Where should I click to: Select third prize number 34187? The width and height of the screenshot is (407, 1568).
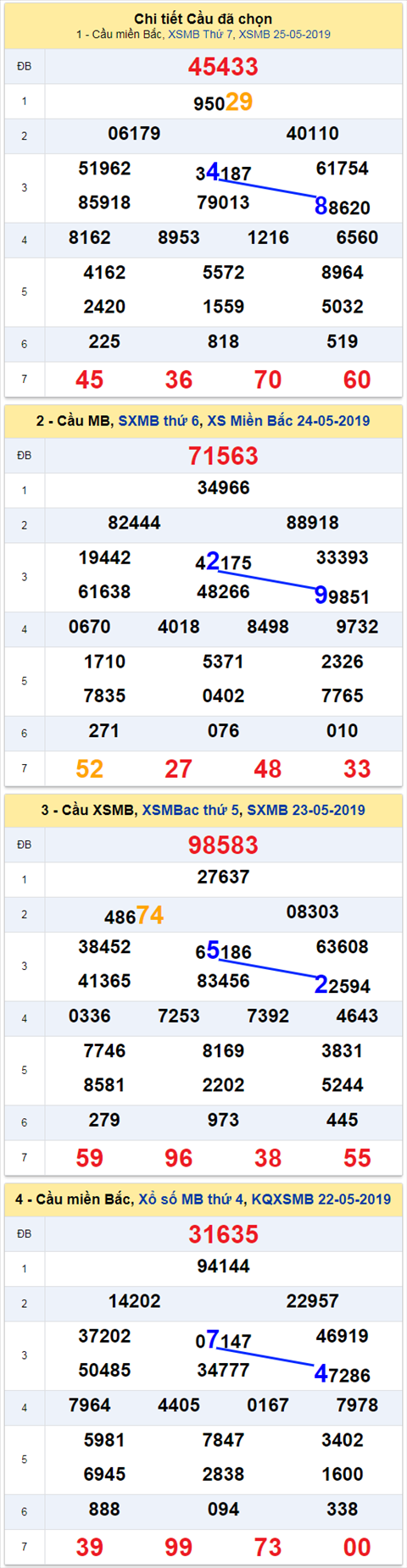tap(223, 173)
